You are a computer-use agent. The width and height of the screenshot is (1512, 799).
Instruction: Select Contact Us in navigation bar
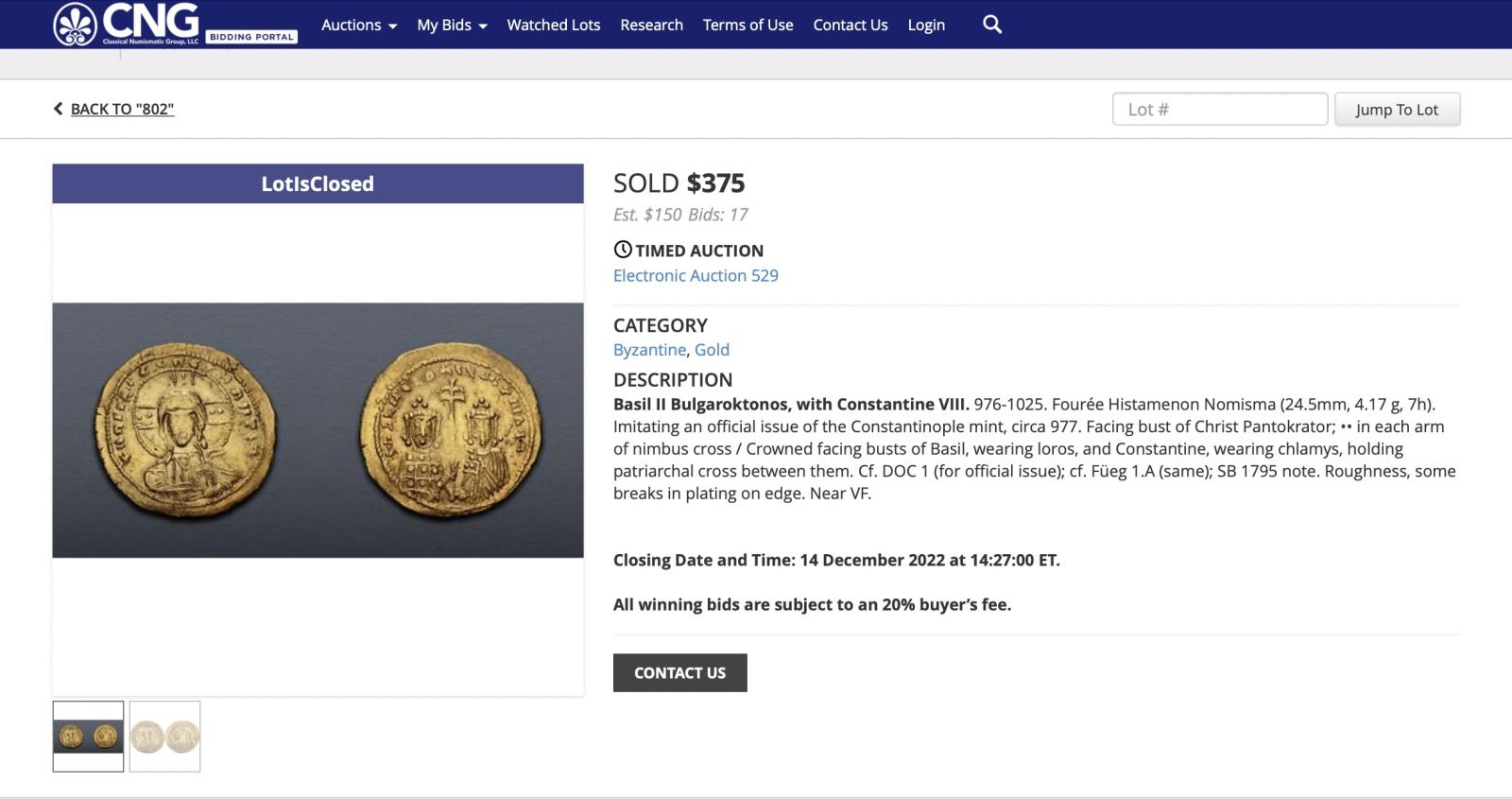pos(850,25)
